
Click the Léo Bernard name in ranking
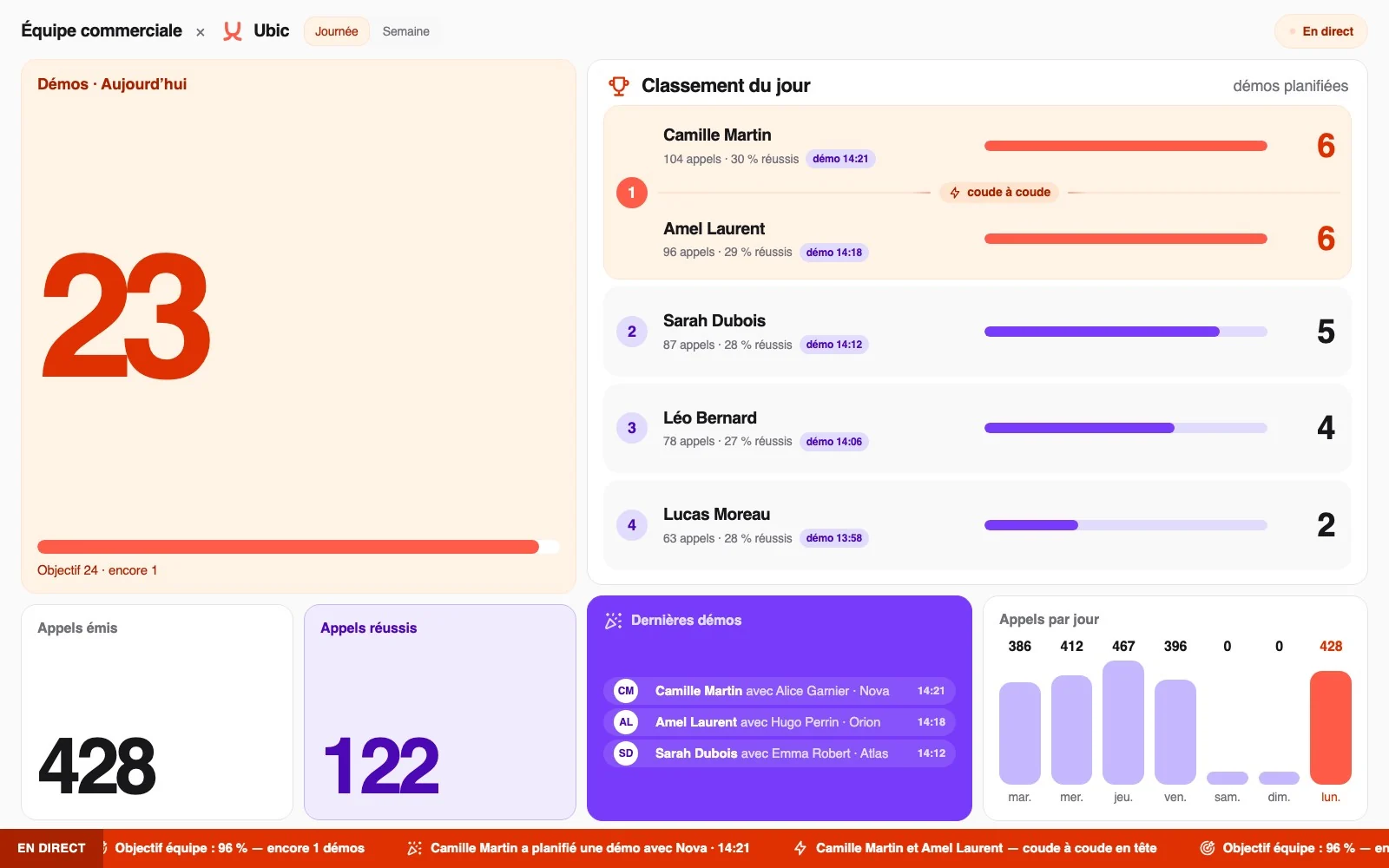tap(710, 418)
